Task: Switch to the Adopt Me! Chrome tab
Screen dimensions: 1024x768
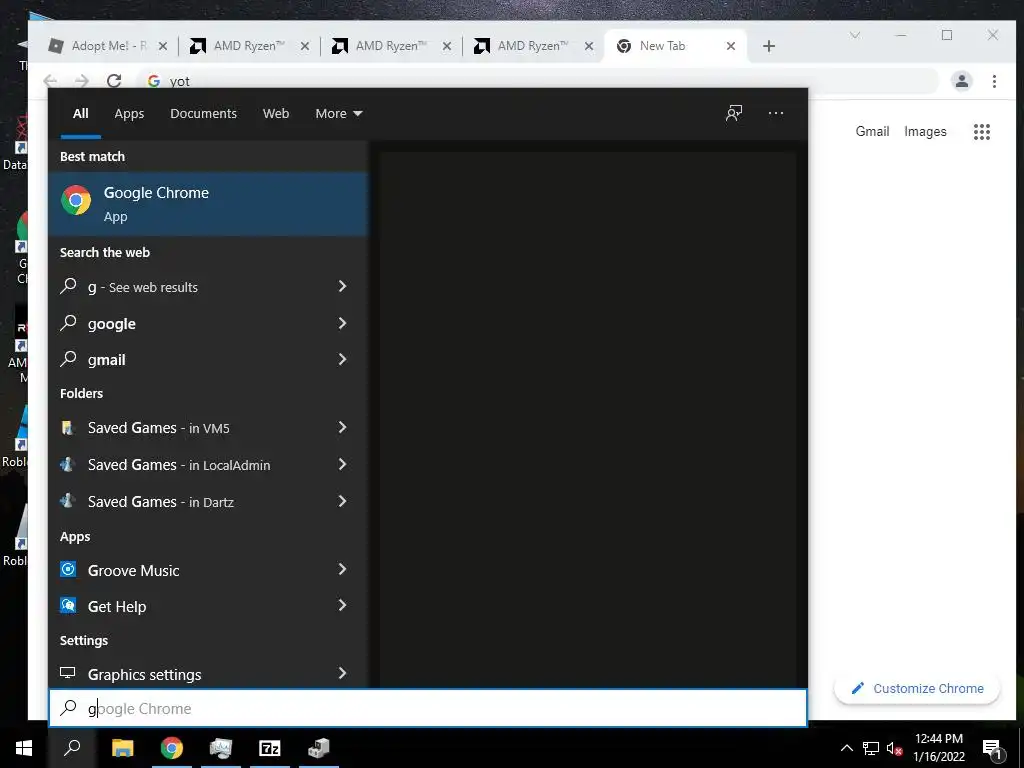Action: click(x=109, y=46)
